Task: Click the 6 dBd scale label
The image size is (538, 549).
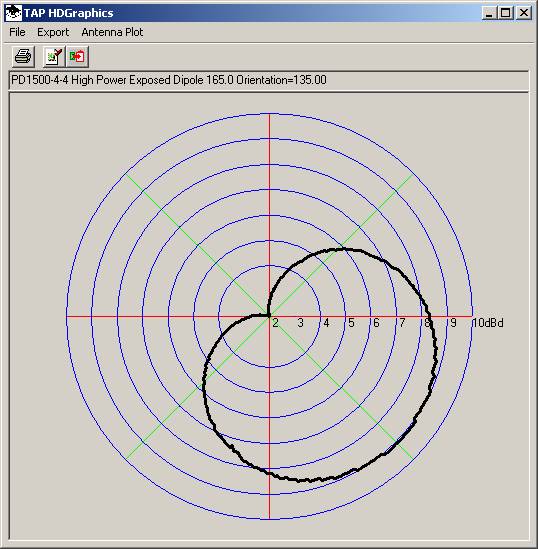Action: pyautogui.click(x=377, y=323)
